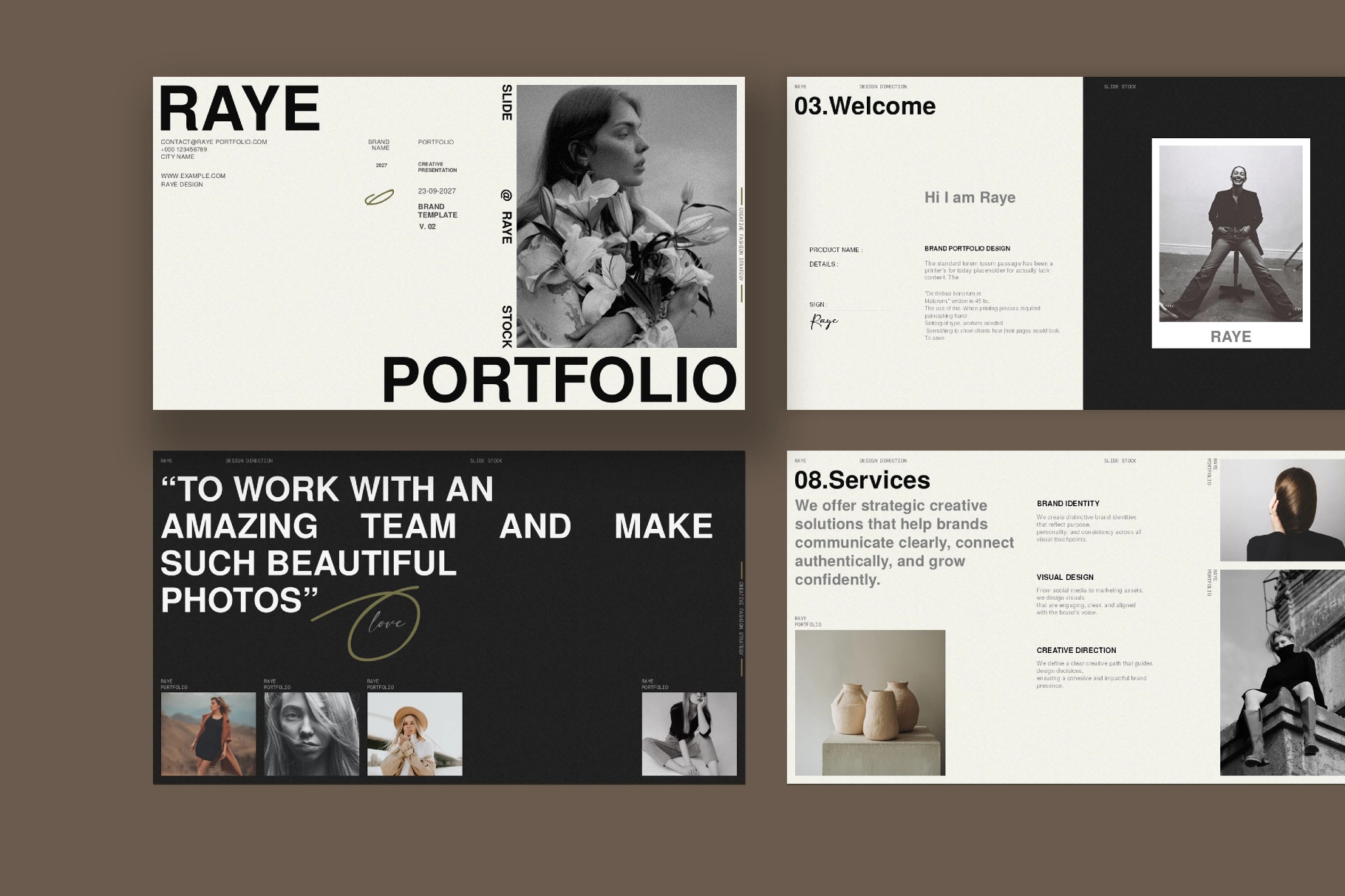The height and width of the screenshot is (896, 1345).
Task: Open the WWW.EXAMPLE.COM website link
Action: pos(193,175)
